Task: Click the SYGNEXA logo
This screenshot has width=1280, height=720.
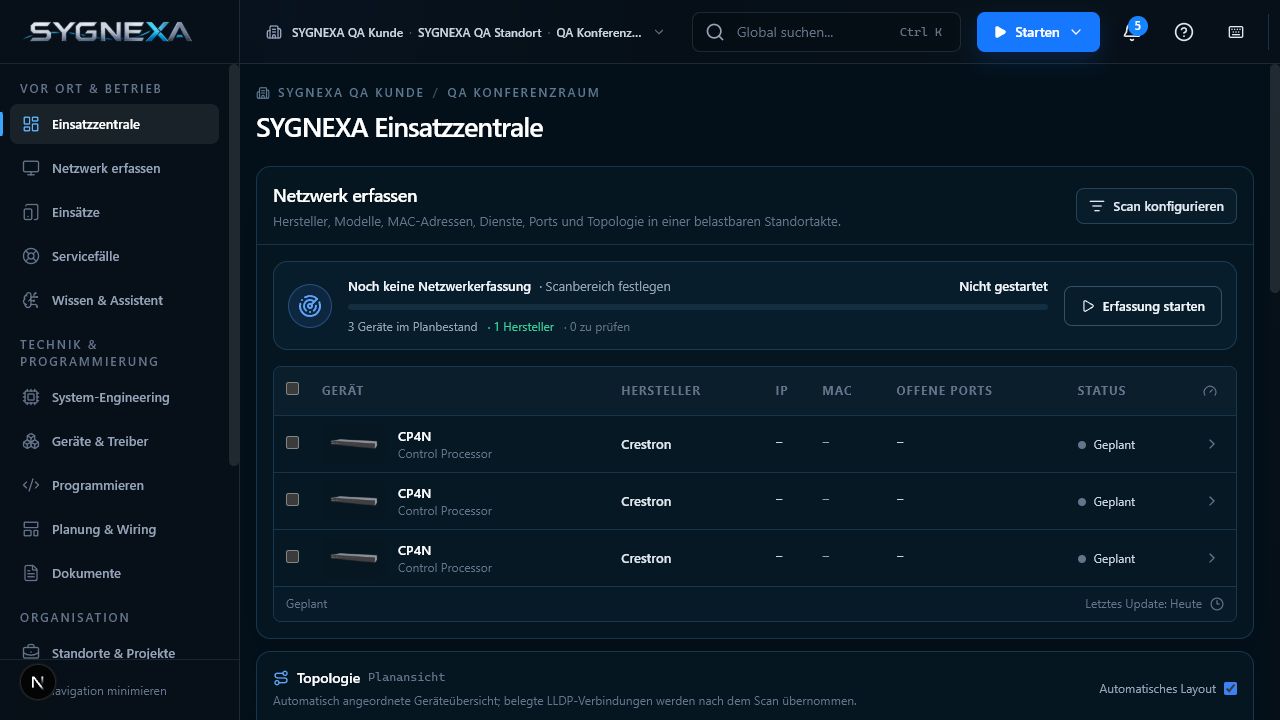Action: [108, 32]
